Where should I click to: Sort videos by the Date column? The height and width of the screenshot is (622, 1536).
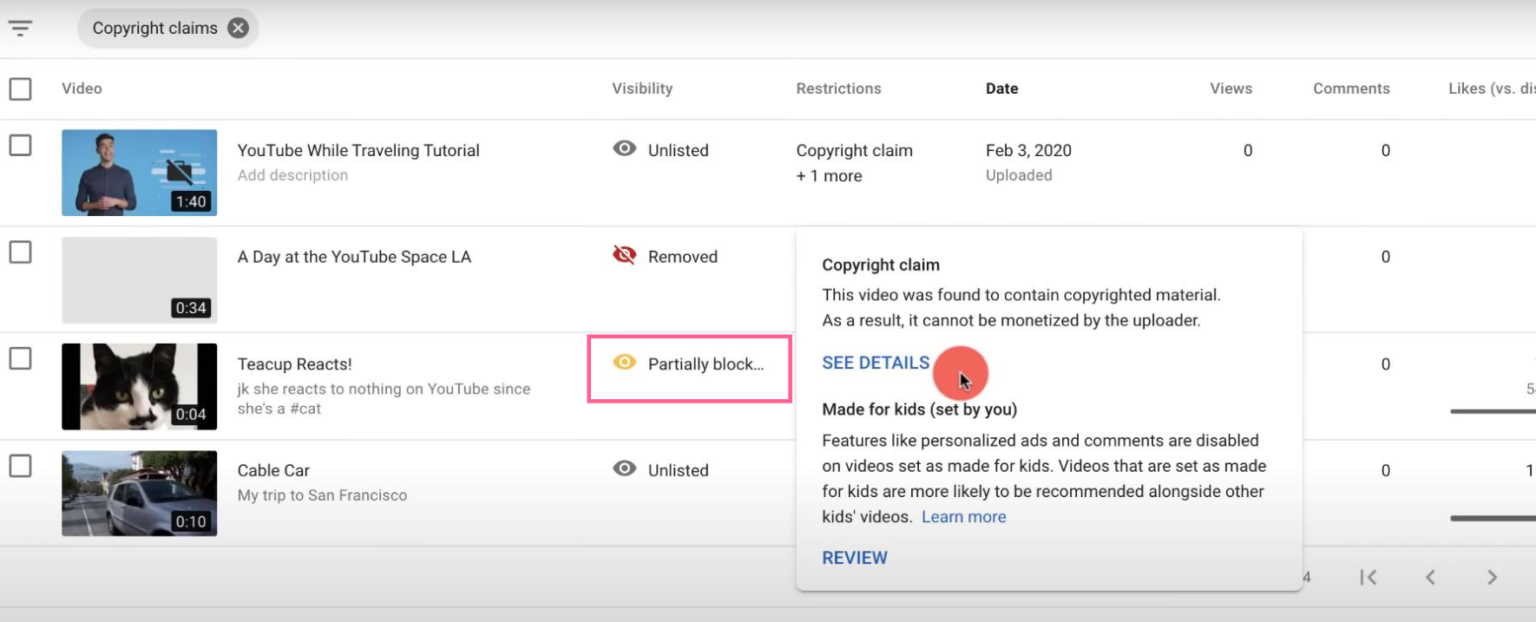click(x=1001, y=88)
